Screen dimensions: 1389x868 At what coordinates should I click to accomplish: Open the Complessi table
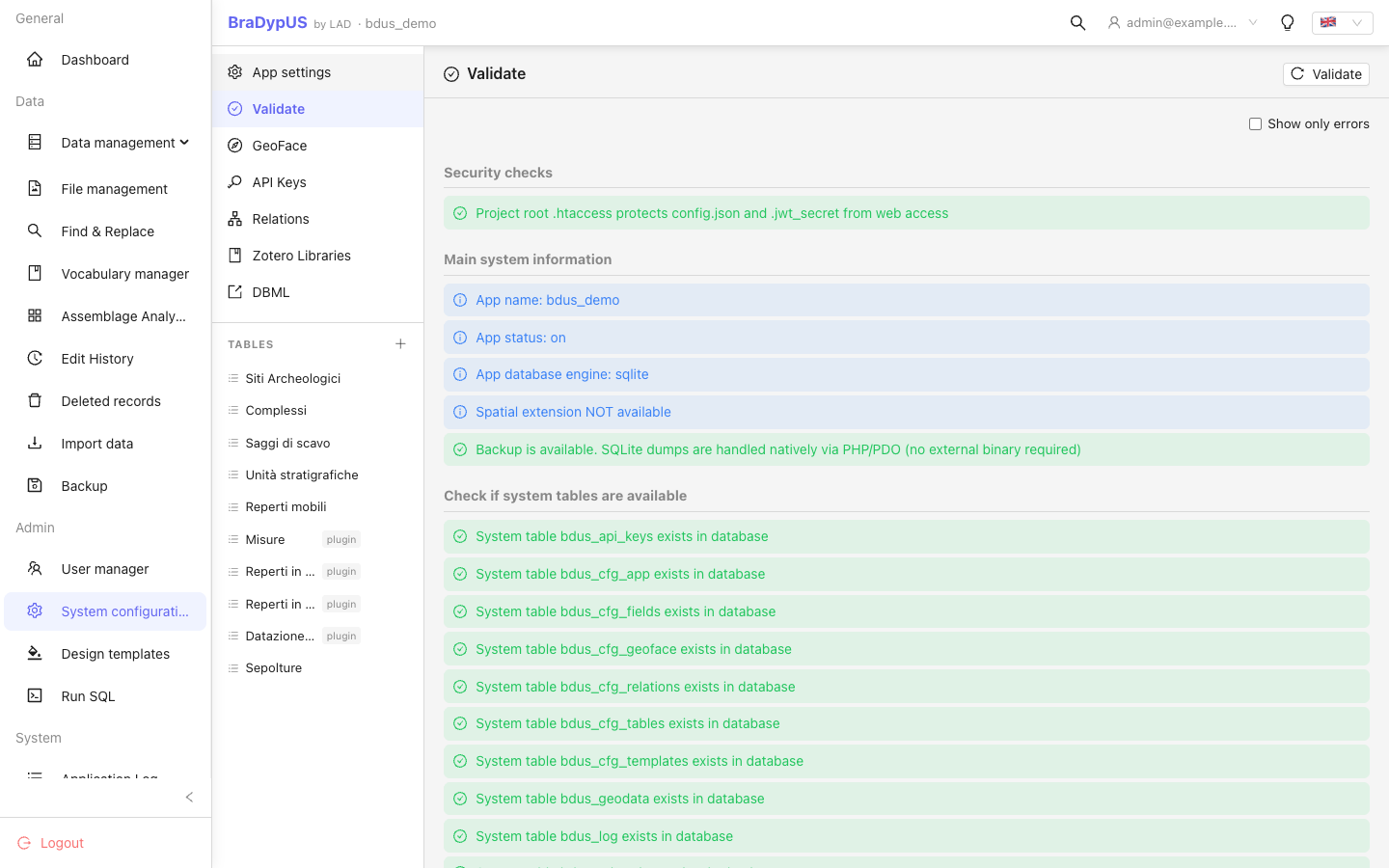(x=317, y=410)
